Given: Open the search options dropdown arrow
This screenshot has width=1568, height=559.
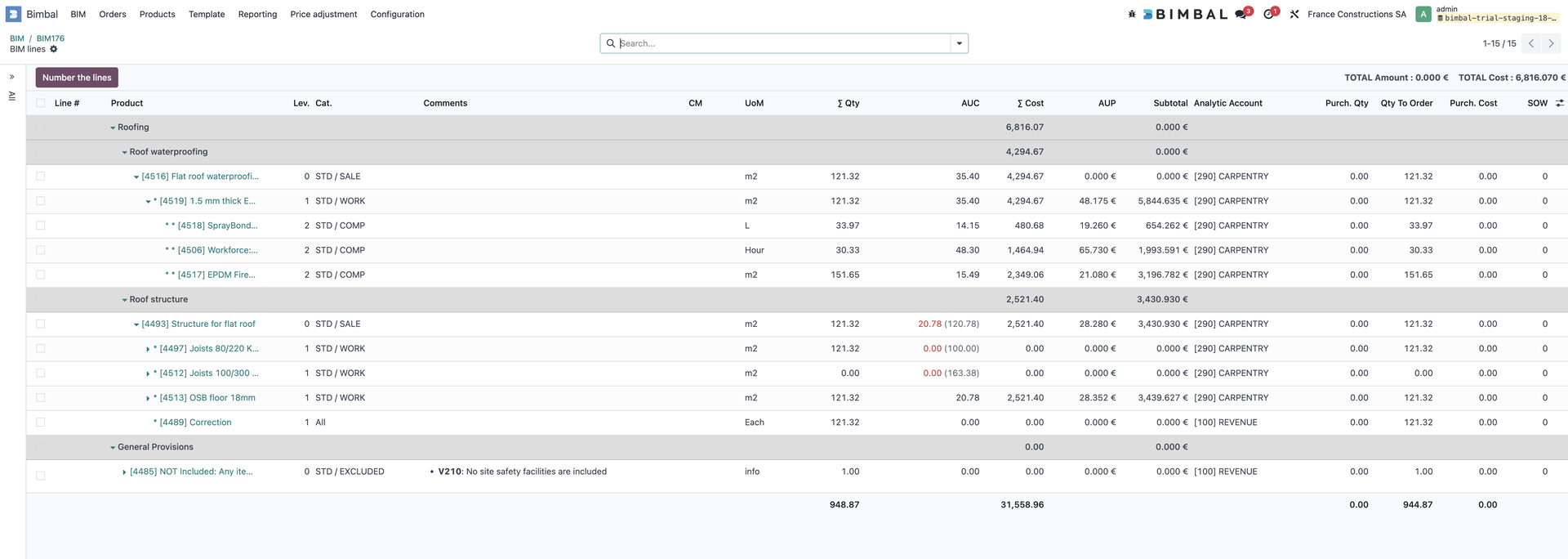Looking at the screenshot, I should pyautogui.click(x=959, y=43).
